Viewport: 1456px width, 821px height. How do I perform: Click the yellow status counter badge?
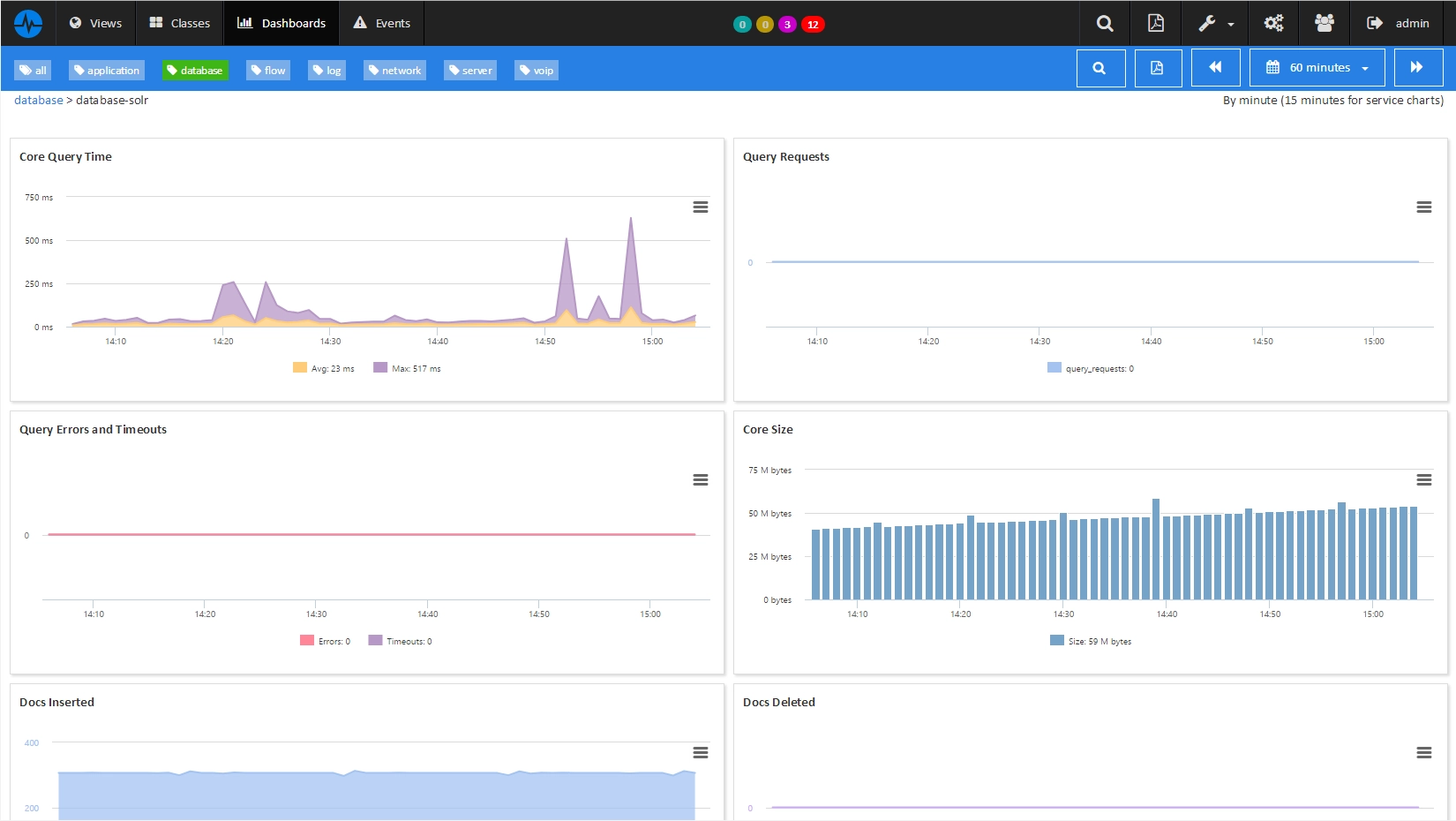click(765, 24)
